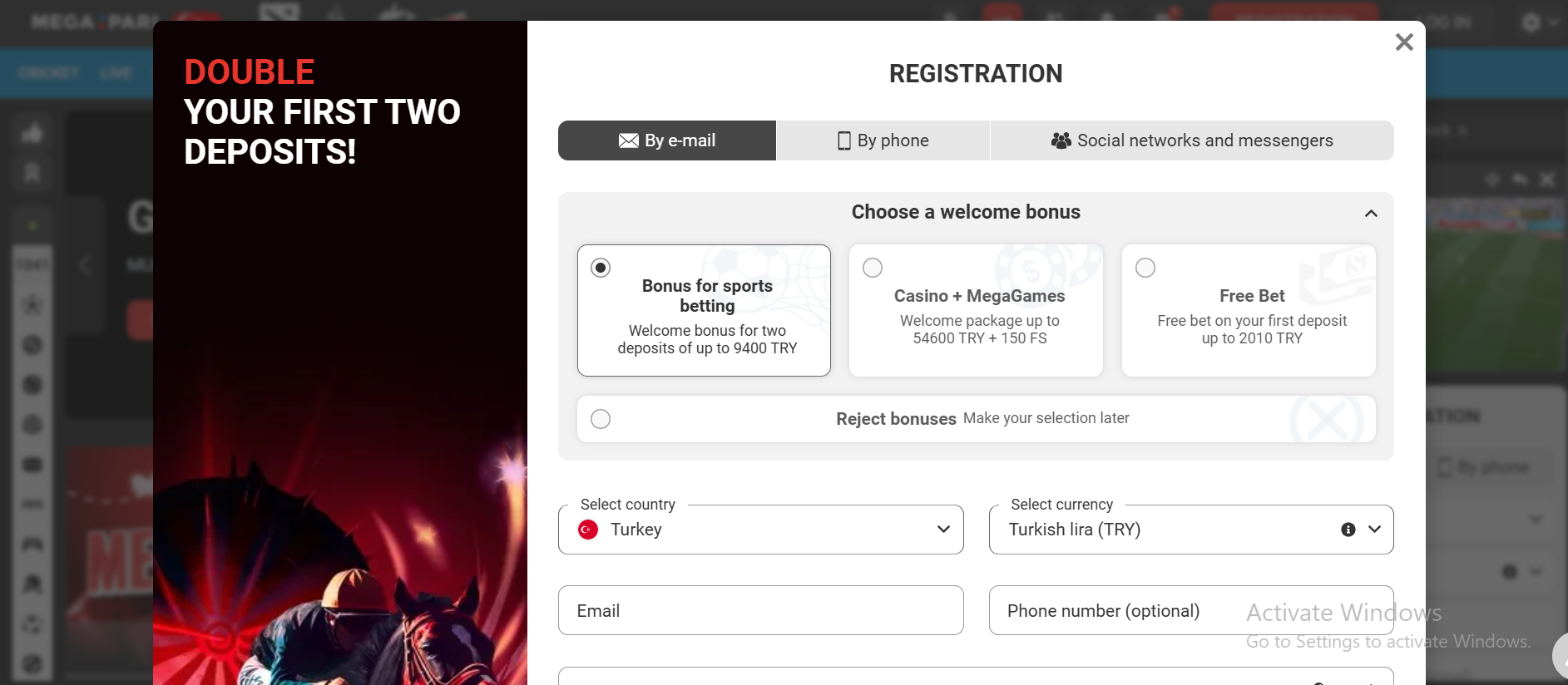1568x685 pixels.
Task: Click the thumbs-up icon in left sidebar
Action: click(x=32, y=132)
